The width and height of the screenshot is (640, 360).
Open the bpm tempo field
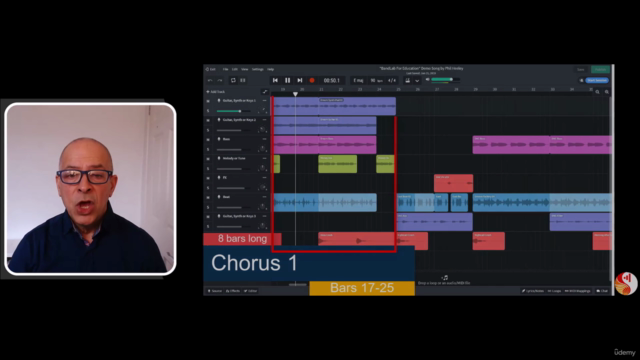click(376, 80)
